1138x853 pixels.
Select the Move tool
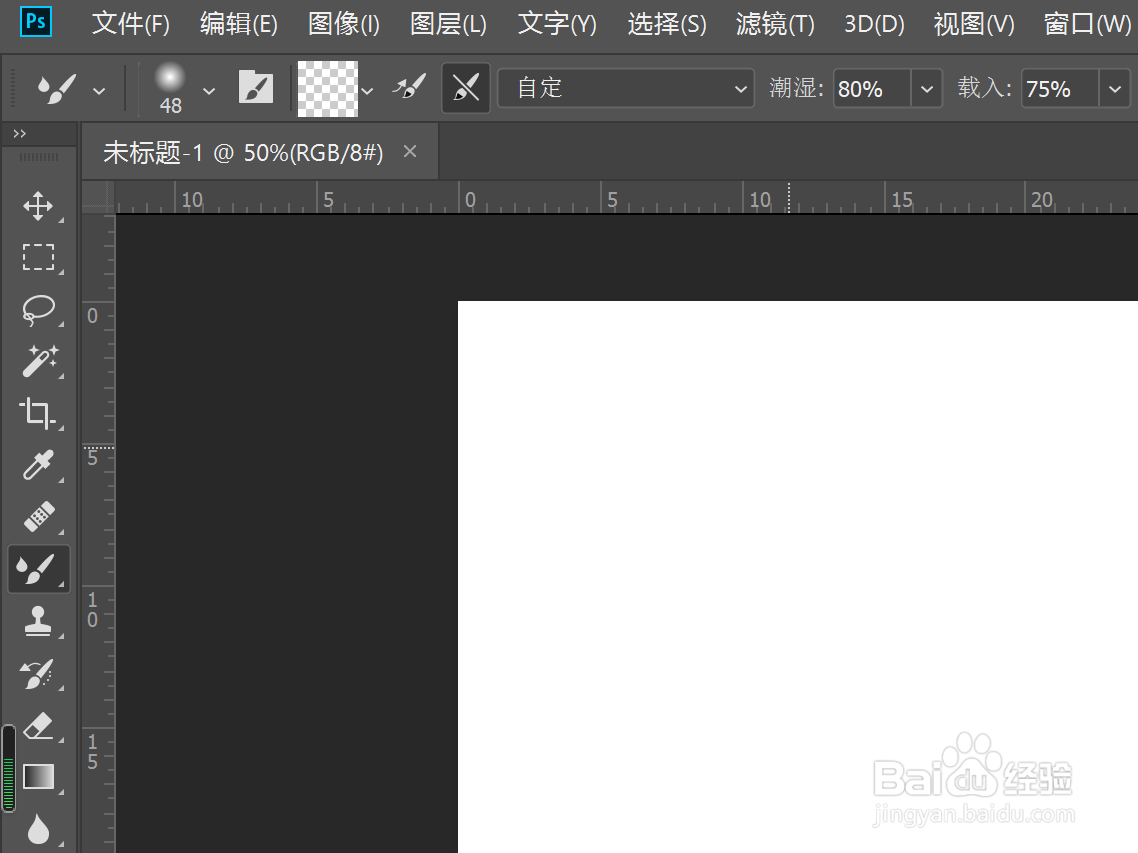38,206
